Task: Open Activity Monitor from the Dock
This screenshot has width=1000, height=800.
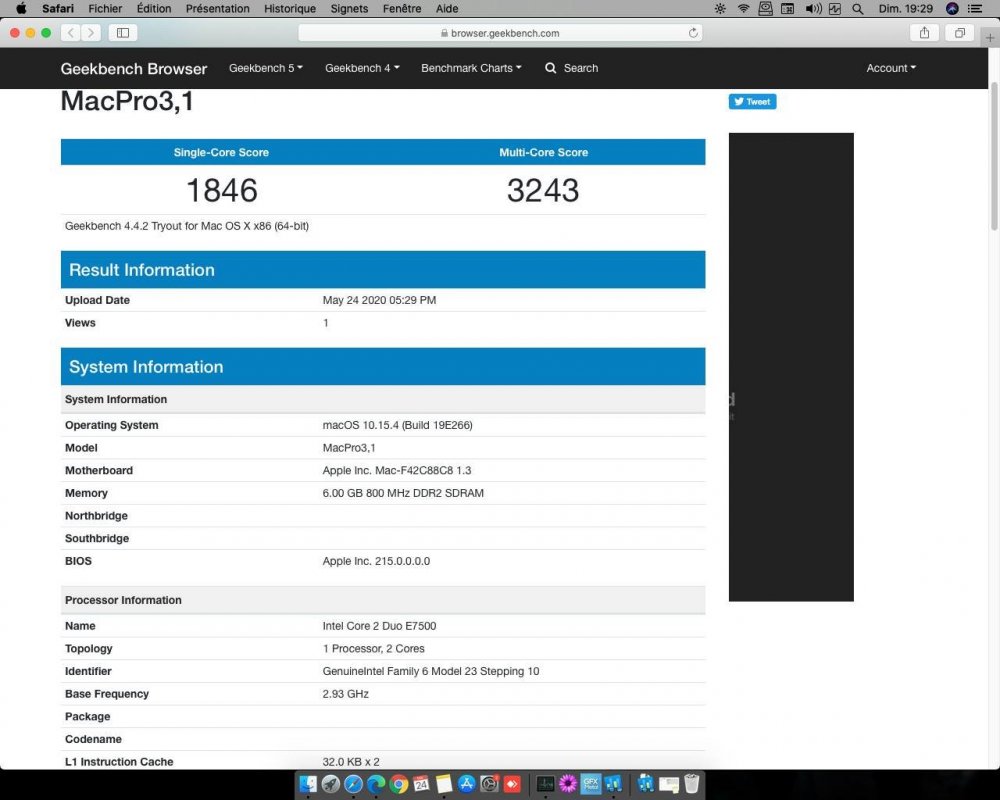Action: (545, 783)
